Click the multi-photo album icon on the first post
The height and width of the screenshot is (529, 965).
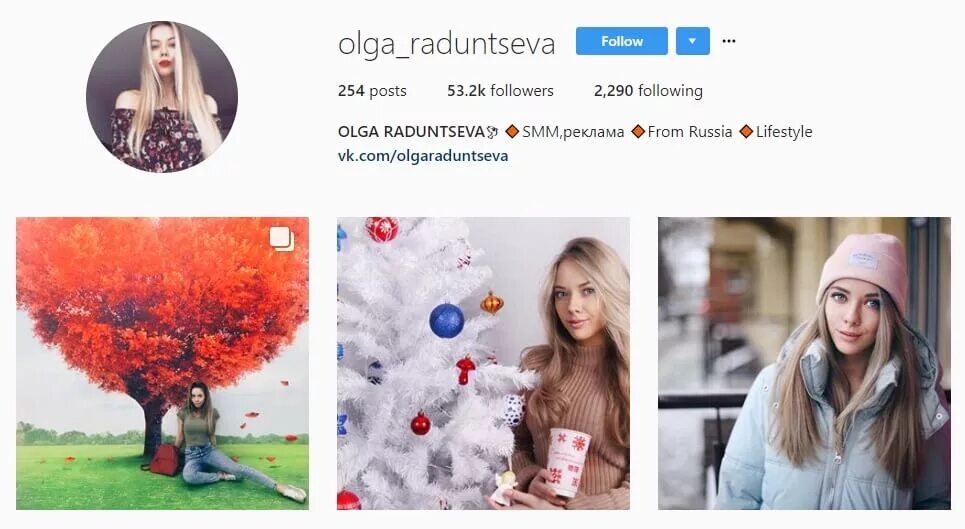tap(281, 239)
